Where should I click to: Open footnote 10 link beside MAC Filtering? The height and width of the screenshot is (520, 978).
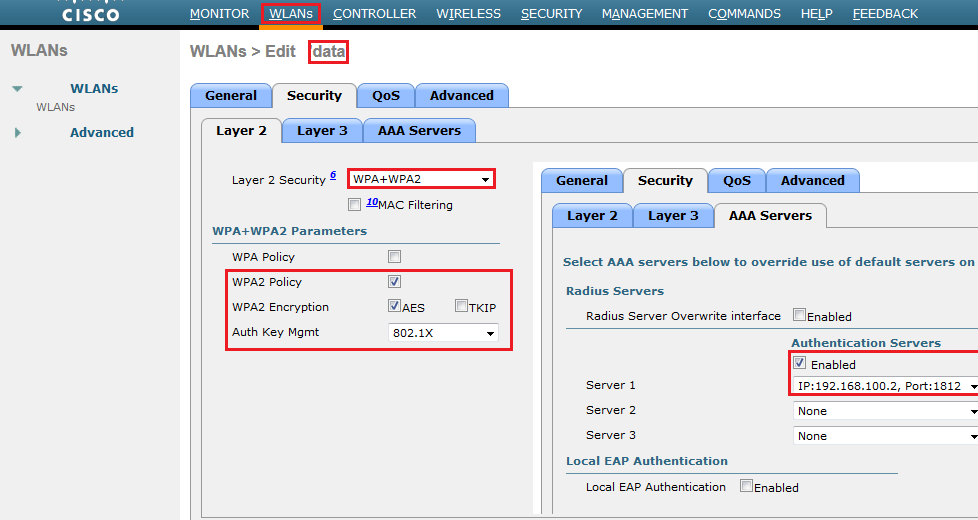(371, 202)
